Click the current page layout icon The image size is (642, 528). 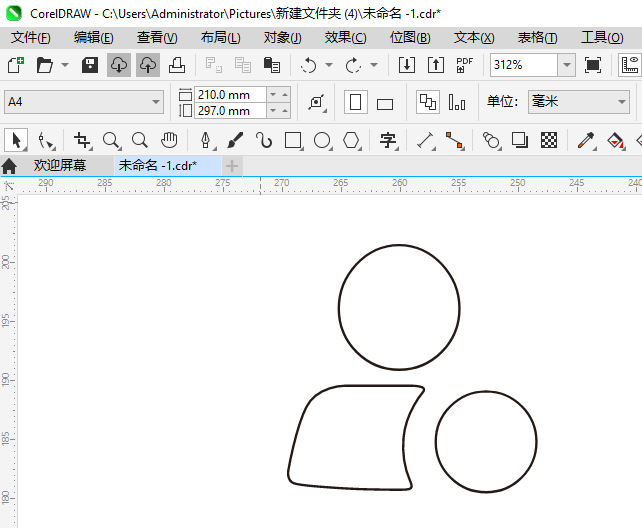click(x=457, y=102)
